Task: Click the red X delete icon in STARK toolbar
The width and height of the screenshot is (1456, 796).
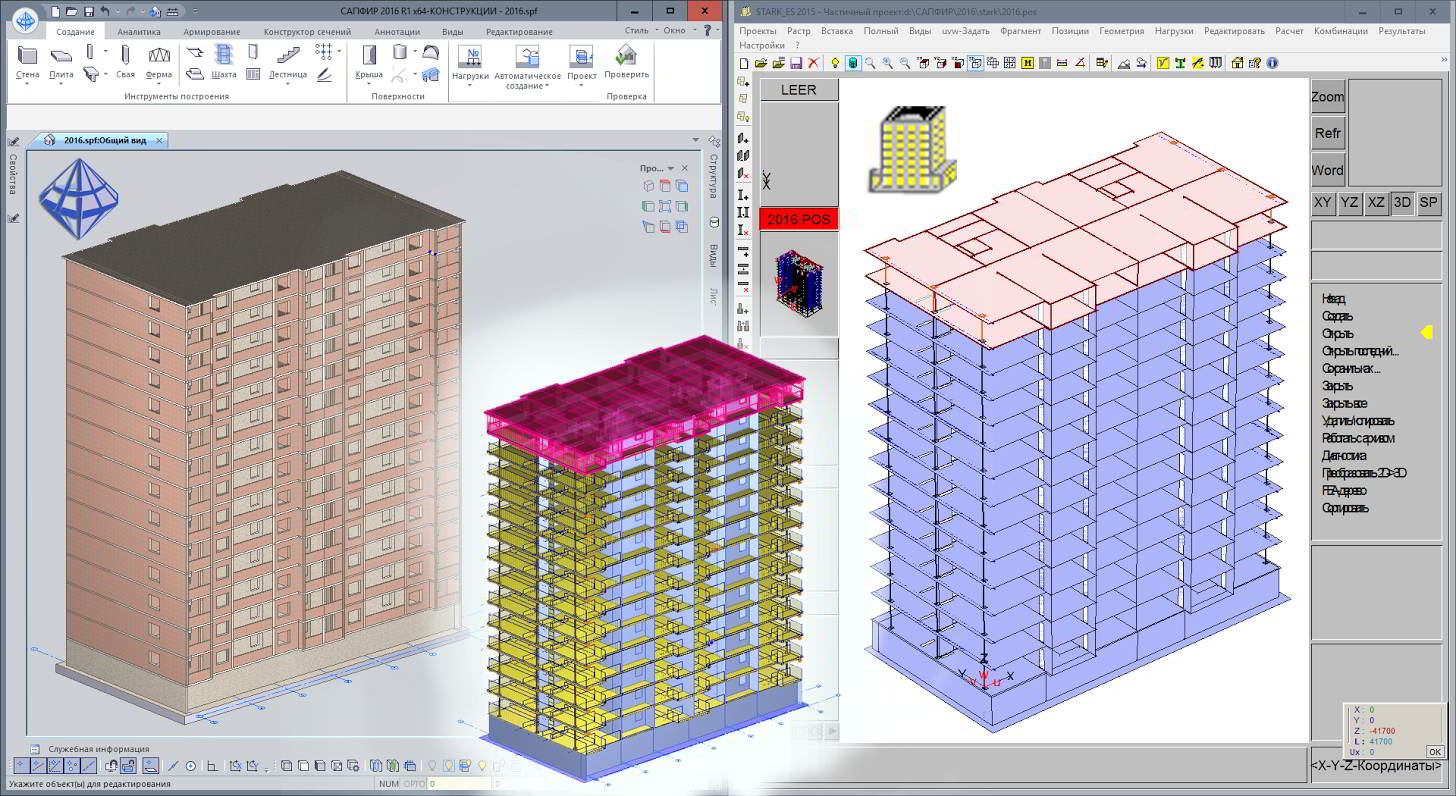Action: [x=813, y=63]
